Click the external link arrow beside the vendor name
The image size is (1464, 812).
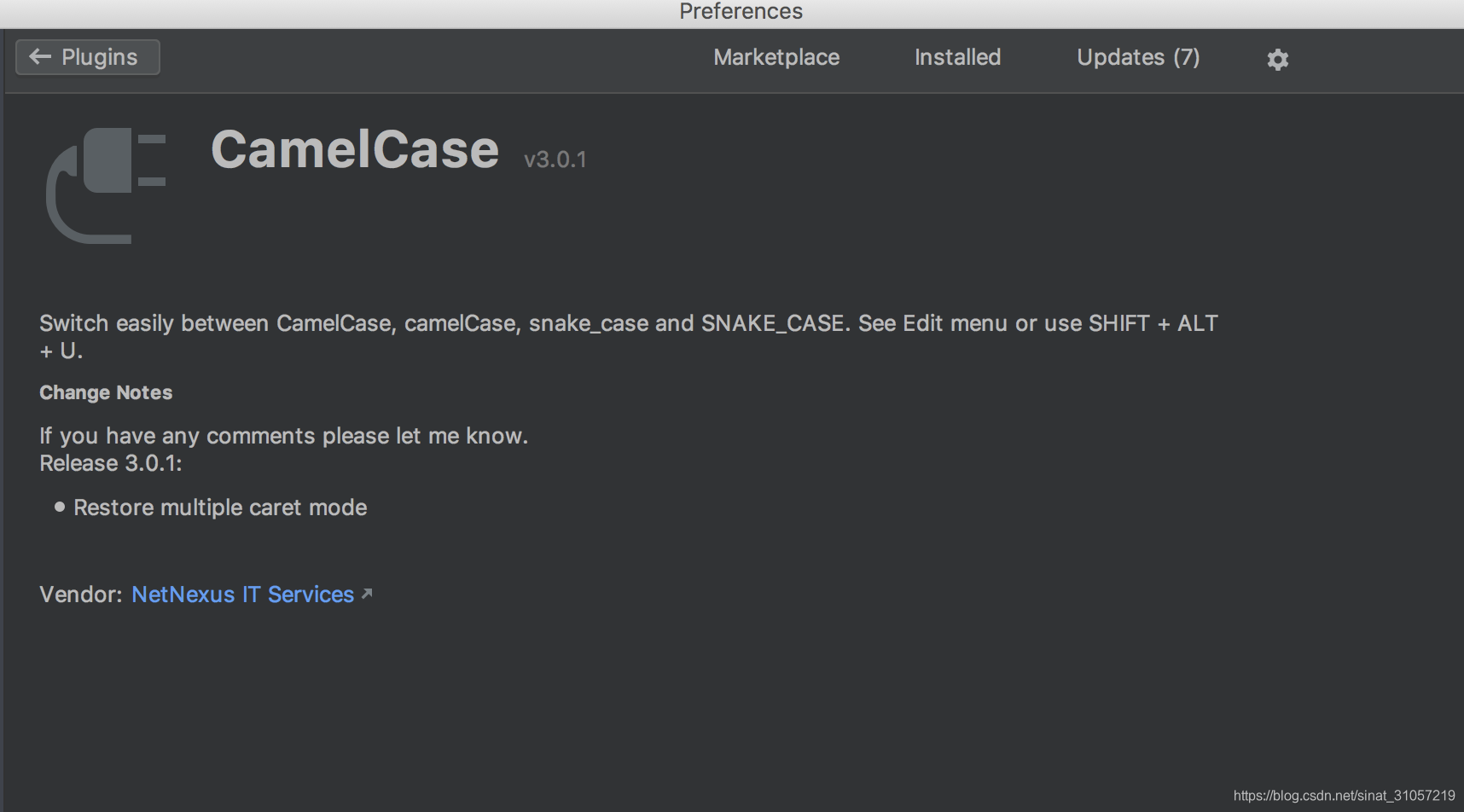367,593
